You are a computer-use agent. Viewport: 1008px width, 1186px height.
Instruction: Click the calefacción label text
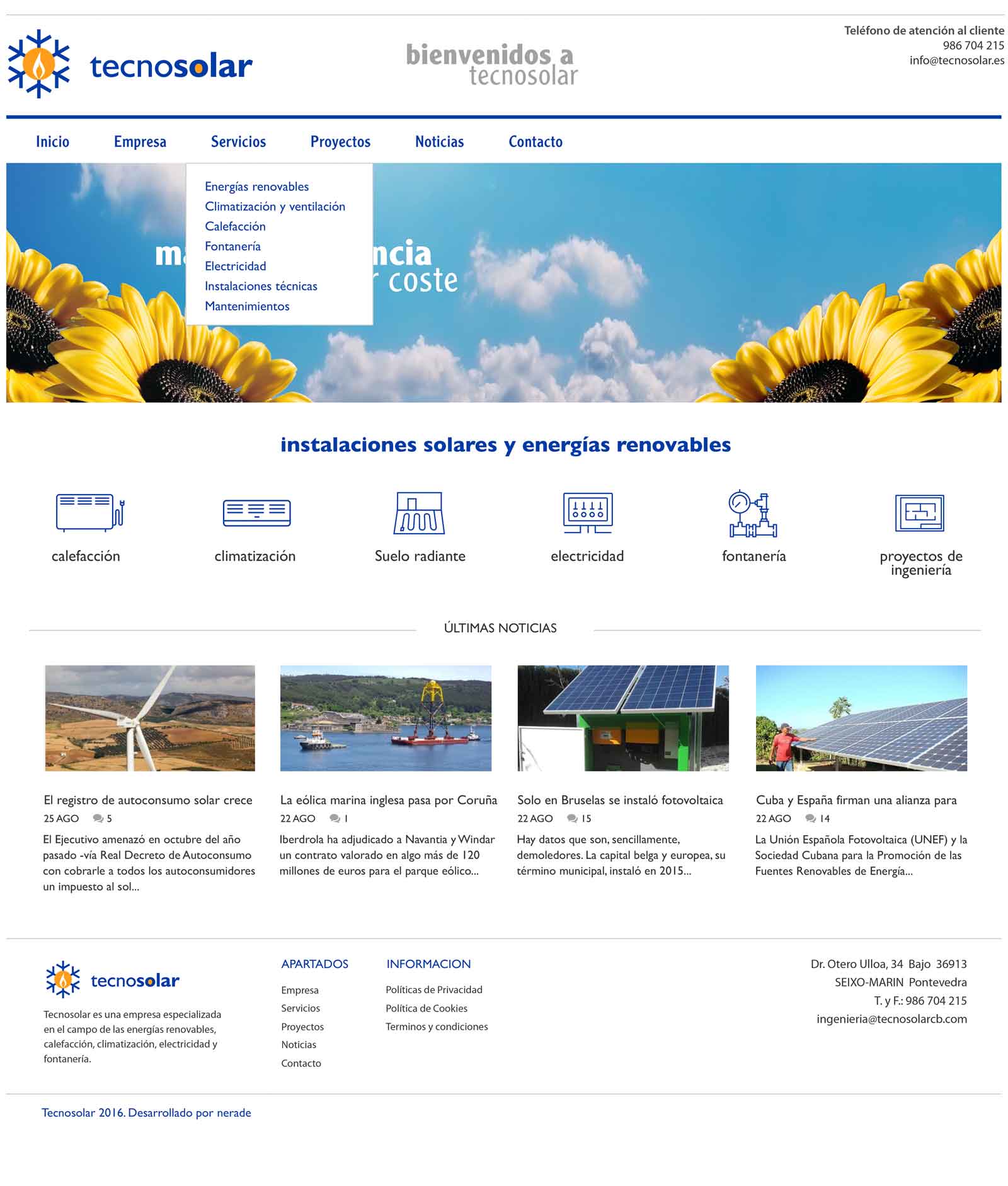tap(86, 556)
